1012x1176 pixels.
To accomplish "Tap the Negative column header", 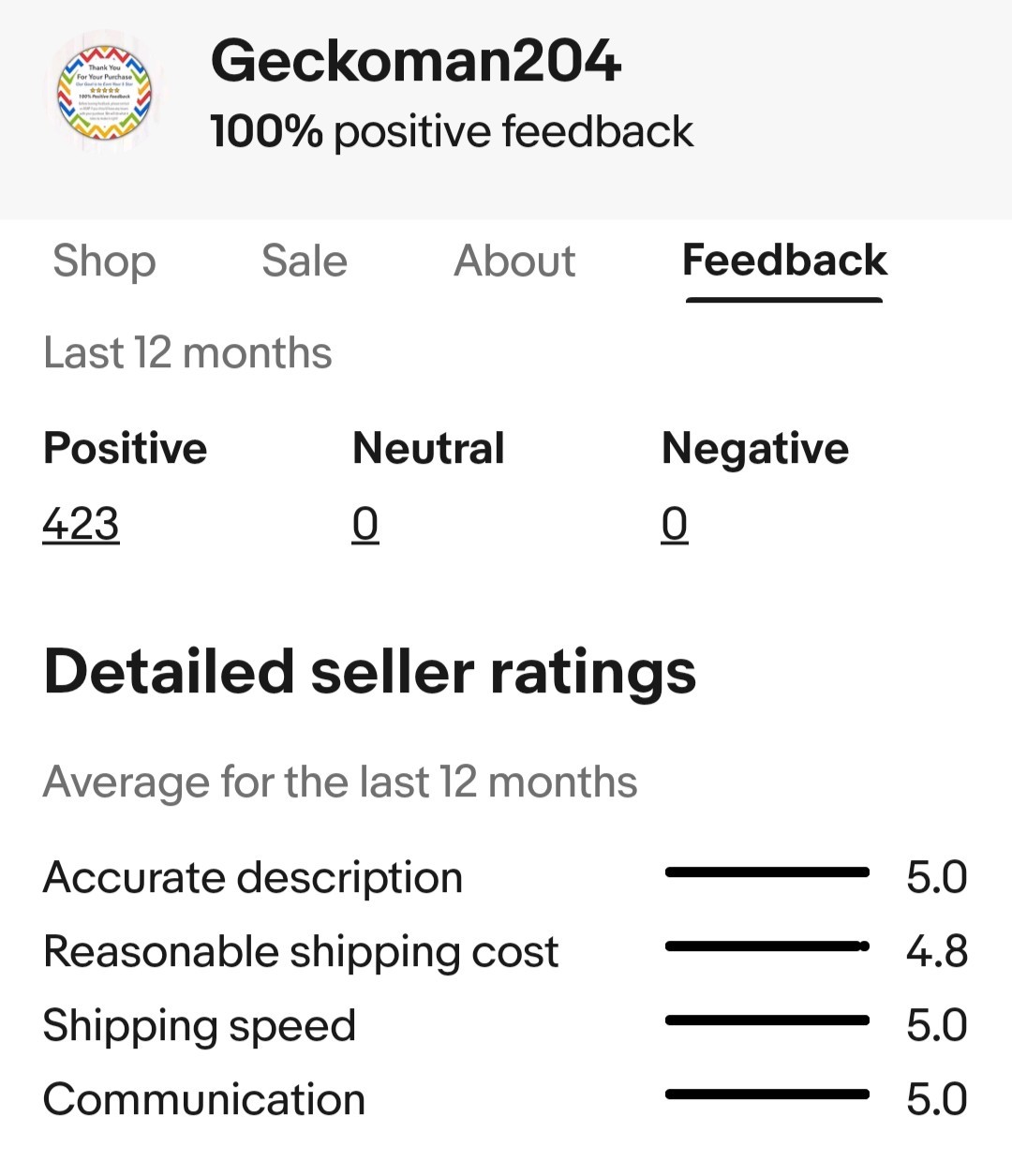I will (x=755, y=449).
